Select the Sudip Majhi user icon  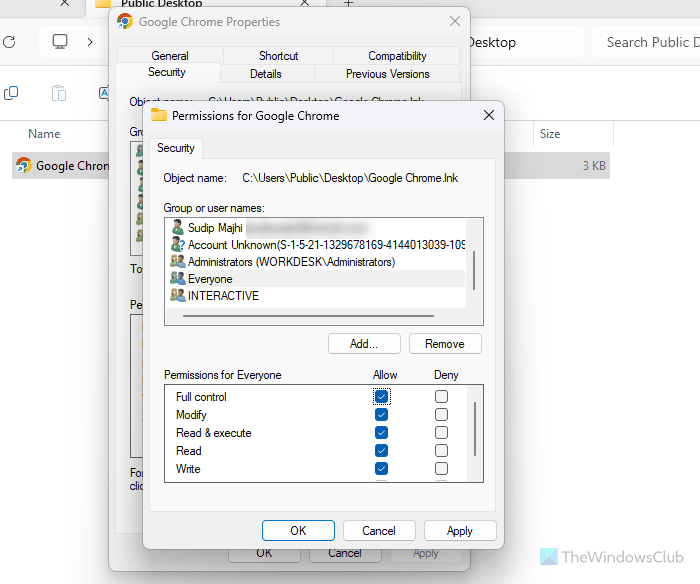[178, 227]
